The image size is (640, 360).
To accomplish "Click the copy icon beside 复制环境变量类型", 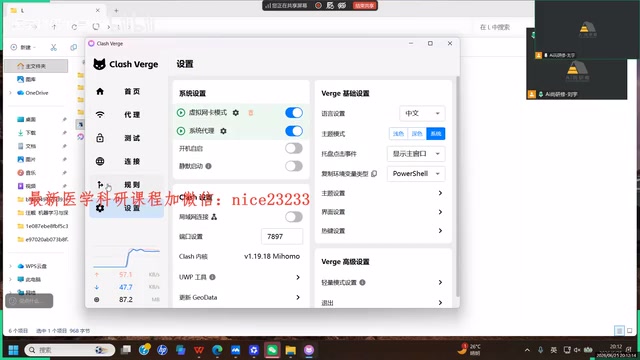I will pos(374,174).
